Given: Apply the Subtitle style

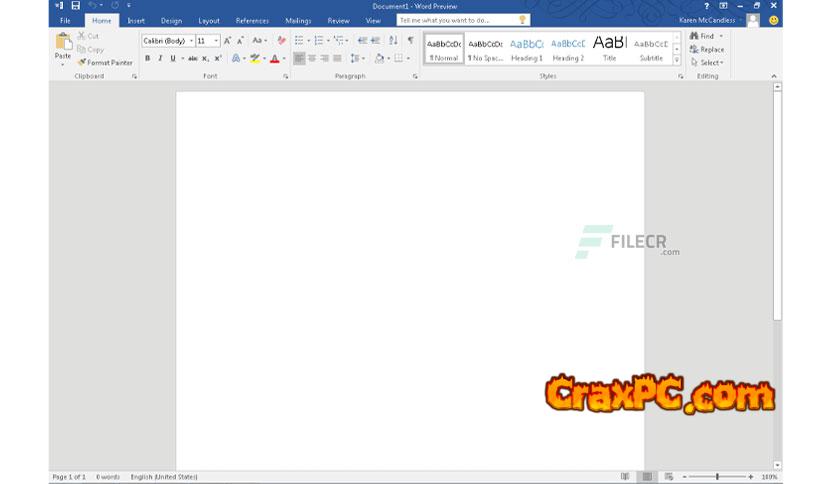Looking at the screenshot, I should [x=651, y=49].
